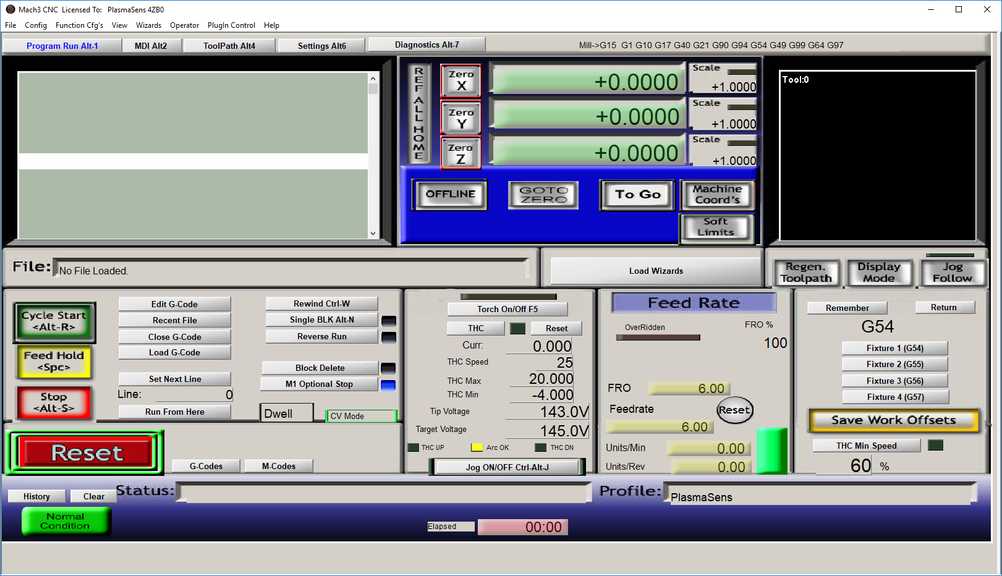This screenshot has height=576, width=1002.
Task: Select Fixture 2 (G55) work offset
Action: [x=895, y=364]
